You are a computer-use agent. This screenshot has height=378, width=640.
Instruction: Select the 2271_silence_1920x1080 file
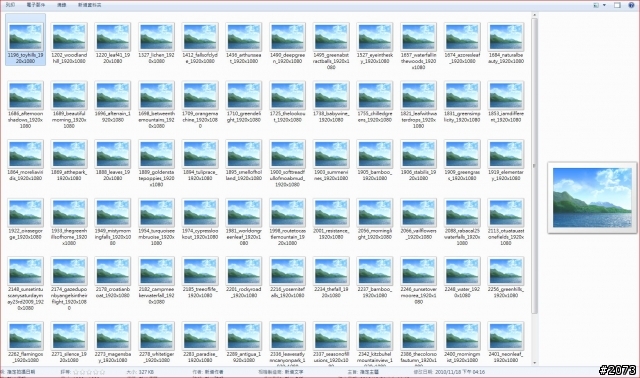(x=69, y=342)
